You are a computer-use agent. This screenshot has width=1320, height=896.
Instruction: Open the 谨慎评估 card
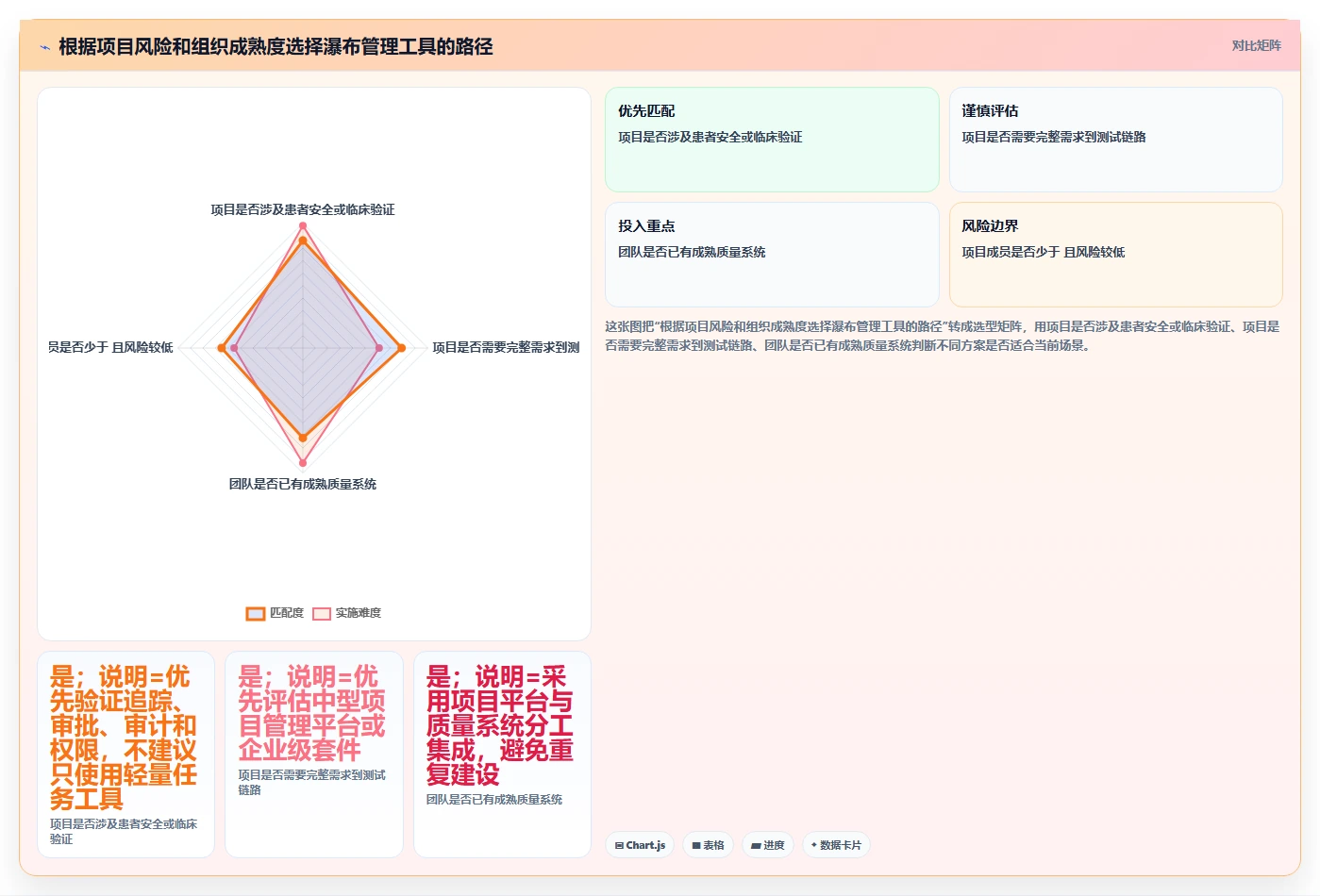[x=1115, y=140]
